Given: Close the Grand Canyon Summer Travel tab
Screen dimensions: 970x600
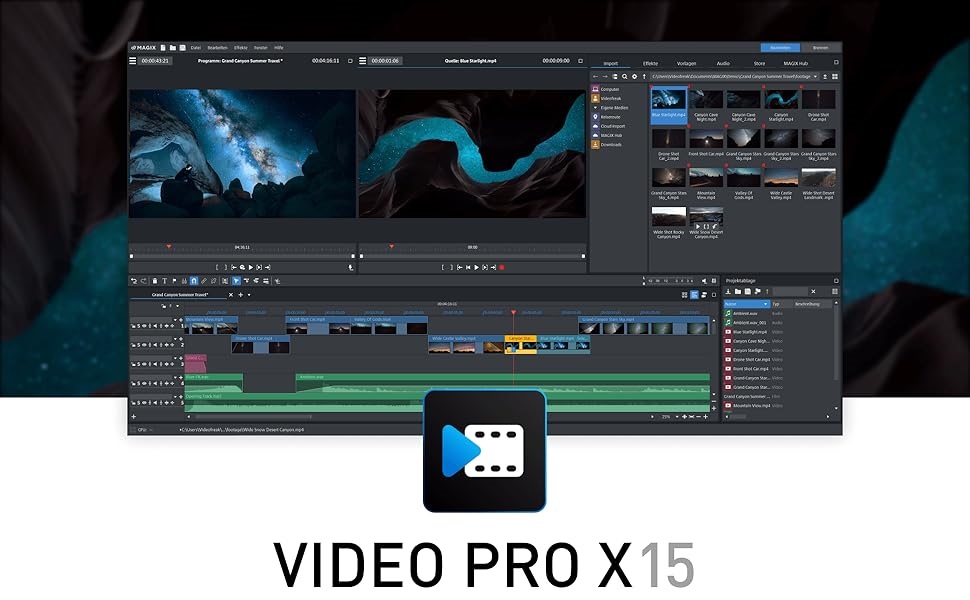Looking at the screenshot, I should tap(231, 295).
